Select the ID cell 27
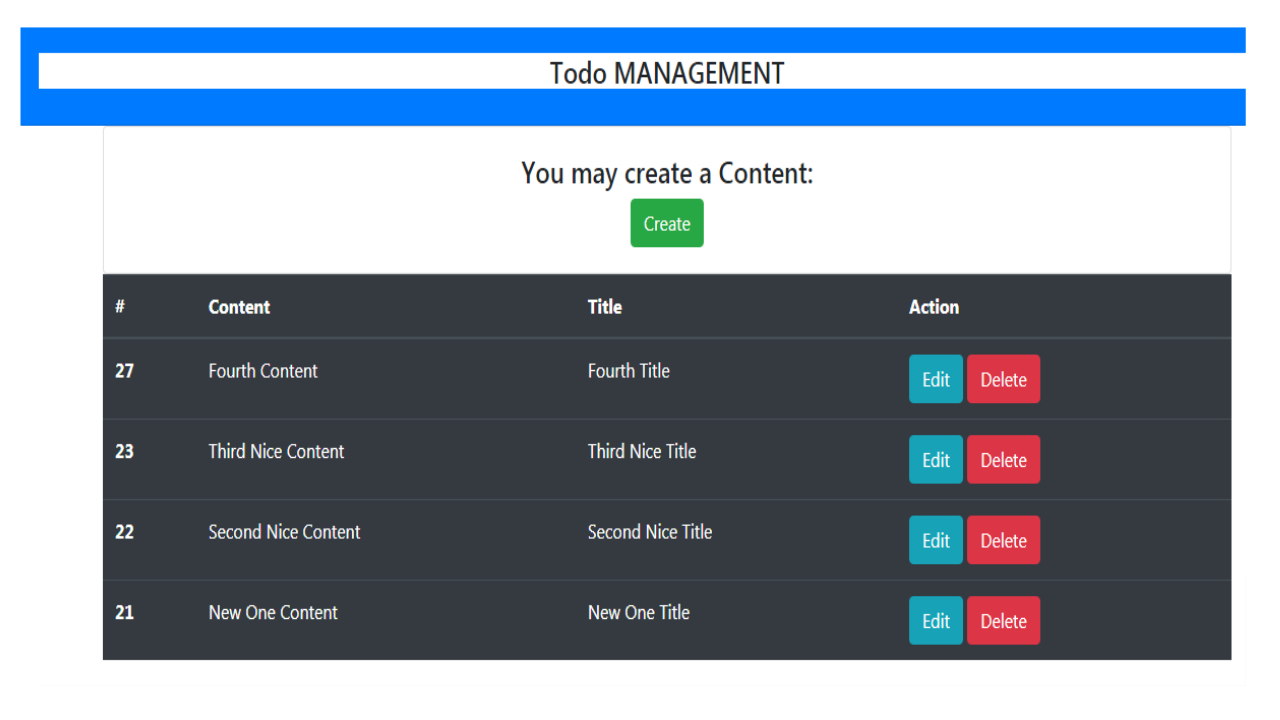Viewport: 1280px width, 720px height. [x=124, y=371]
